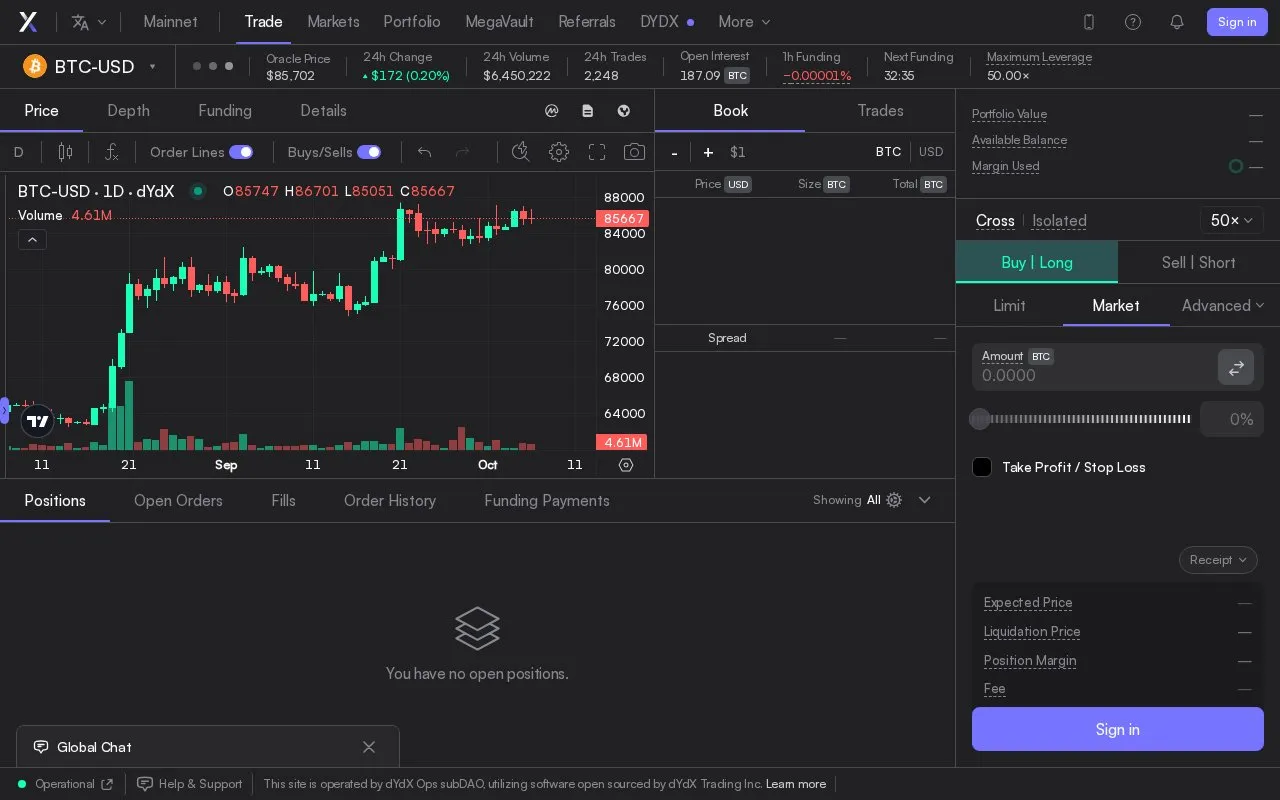1280x800 pixels.
Task: Open the language selector icon
Action: [89, 22]
